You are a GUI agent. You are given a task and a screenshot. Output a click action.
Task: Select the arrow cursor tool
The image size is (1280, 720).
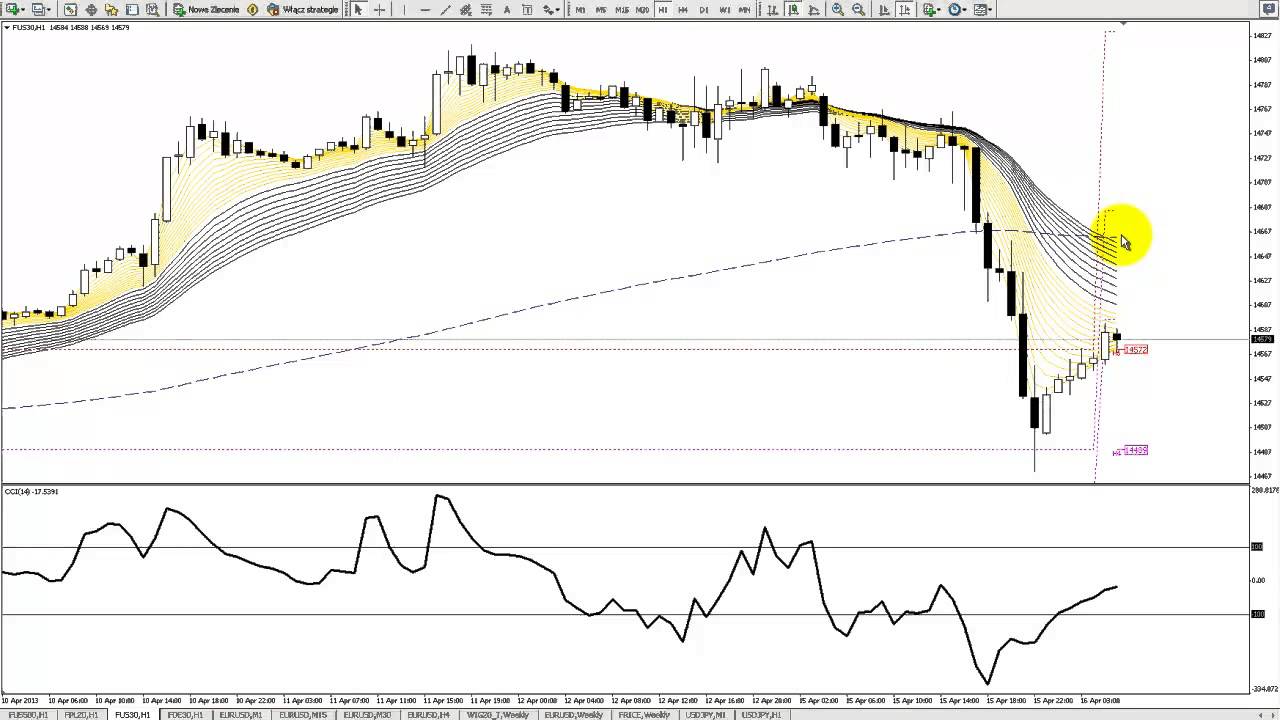[358, 9]
